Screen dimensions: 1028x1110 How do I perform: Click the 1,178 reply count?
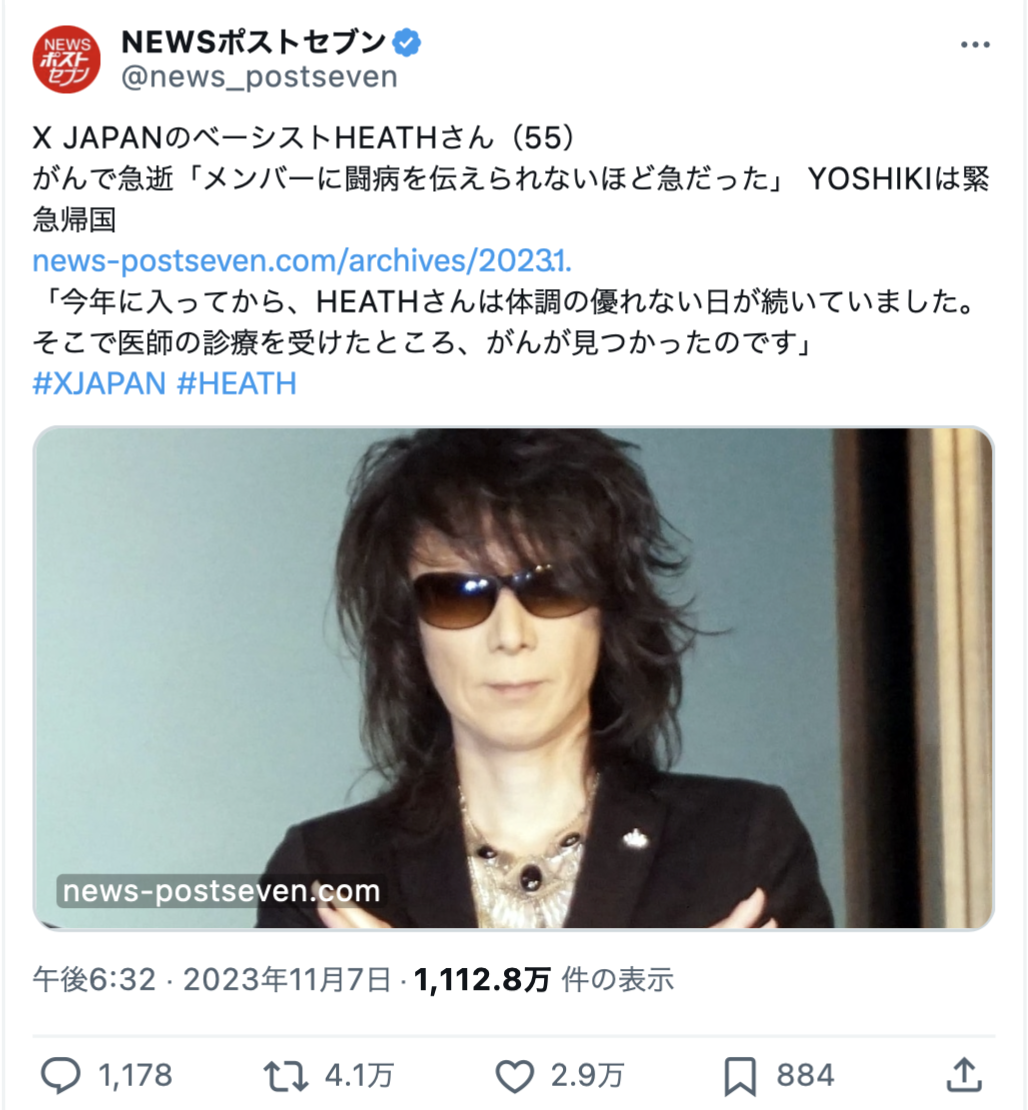[135, 1075]
